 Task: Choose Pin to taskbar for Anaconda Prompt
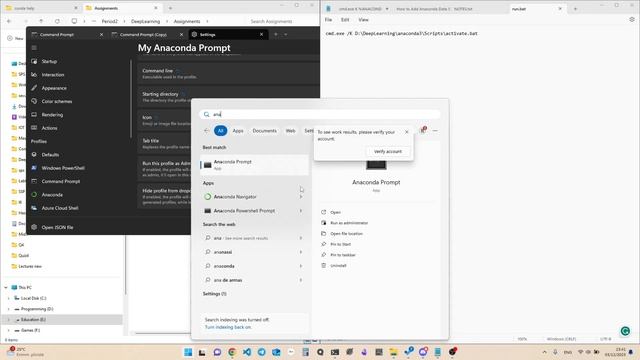pos(343,255)
